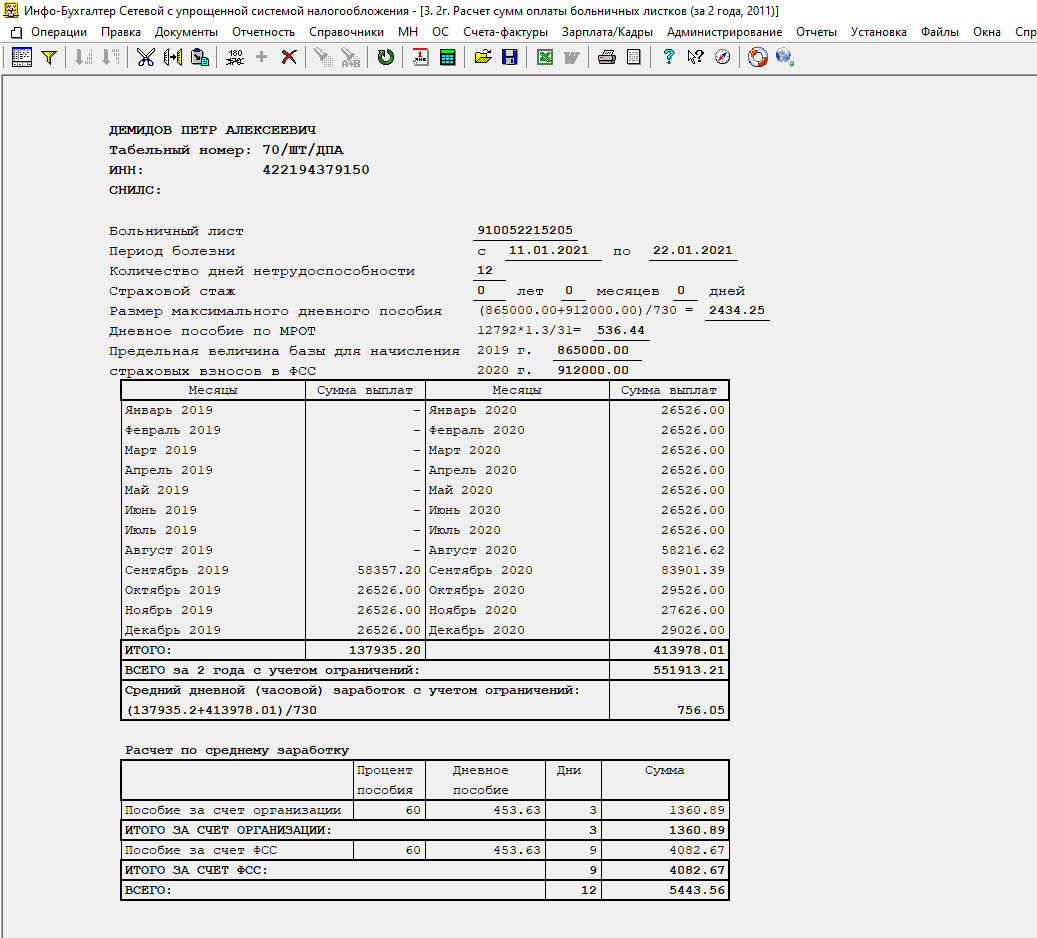Open the Установка menu

[878, 32]
